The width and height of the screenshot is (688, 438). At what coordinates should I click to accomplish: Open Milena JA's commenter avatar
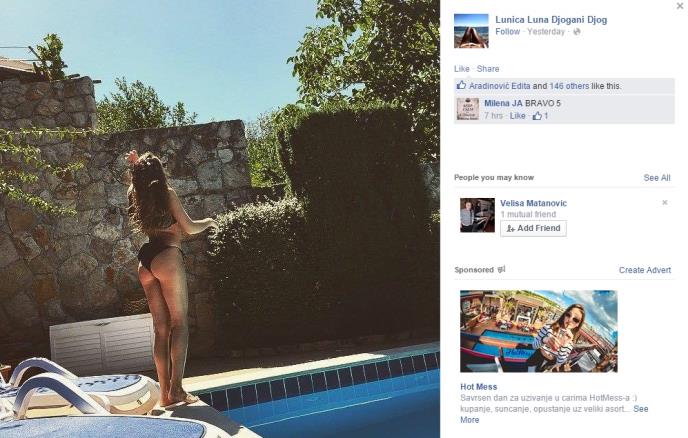468,109
